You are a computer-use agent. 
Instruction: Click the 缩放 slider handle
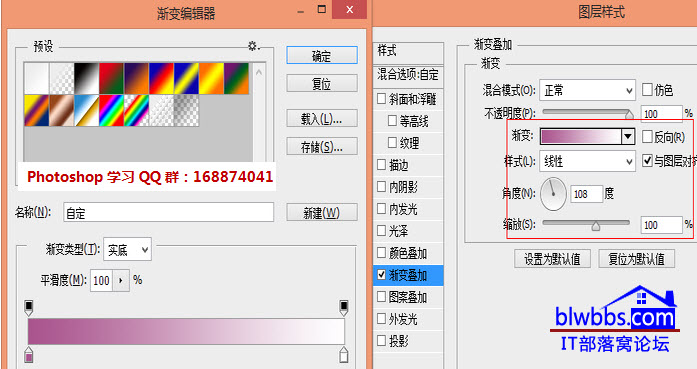click(x=596, y=226)
